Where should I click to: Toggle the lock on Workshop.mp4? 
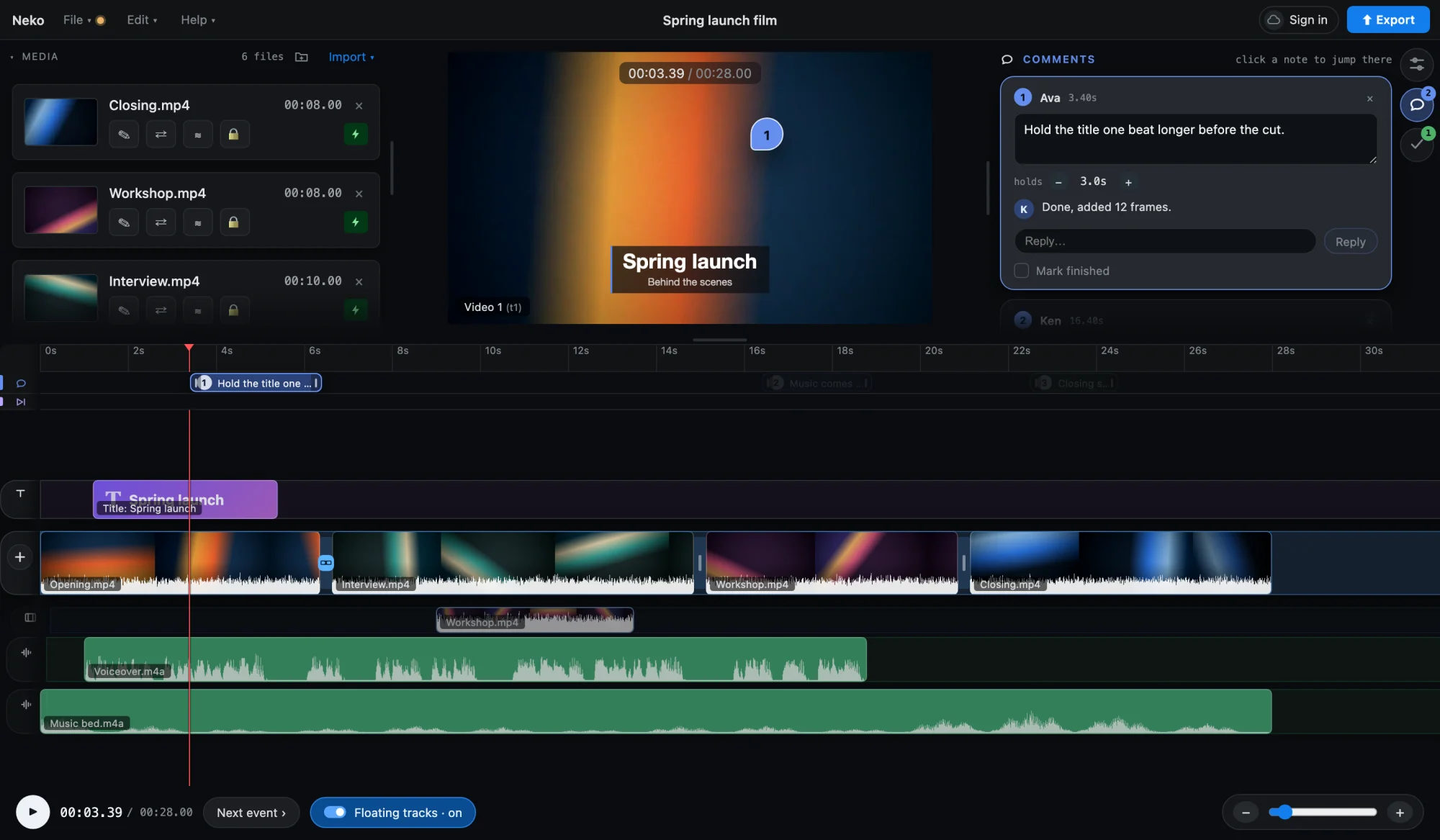point(233,222)
